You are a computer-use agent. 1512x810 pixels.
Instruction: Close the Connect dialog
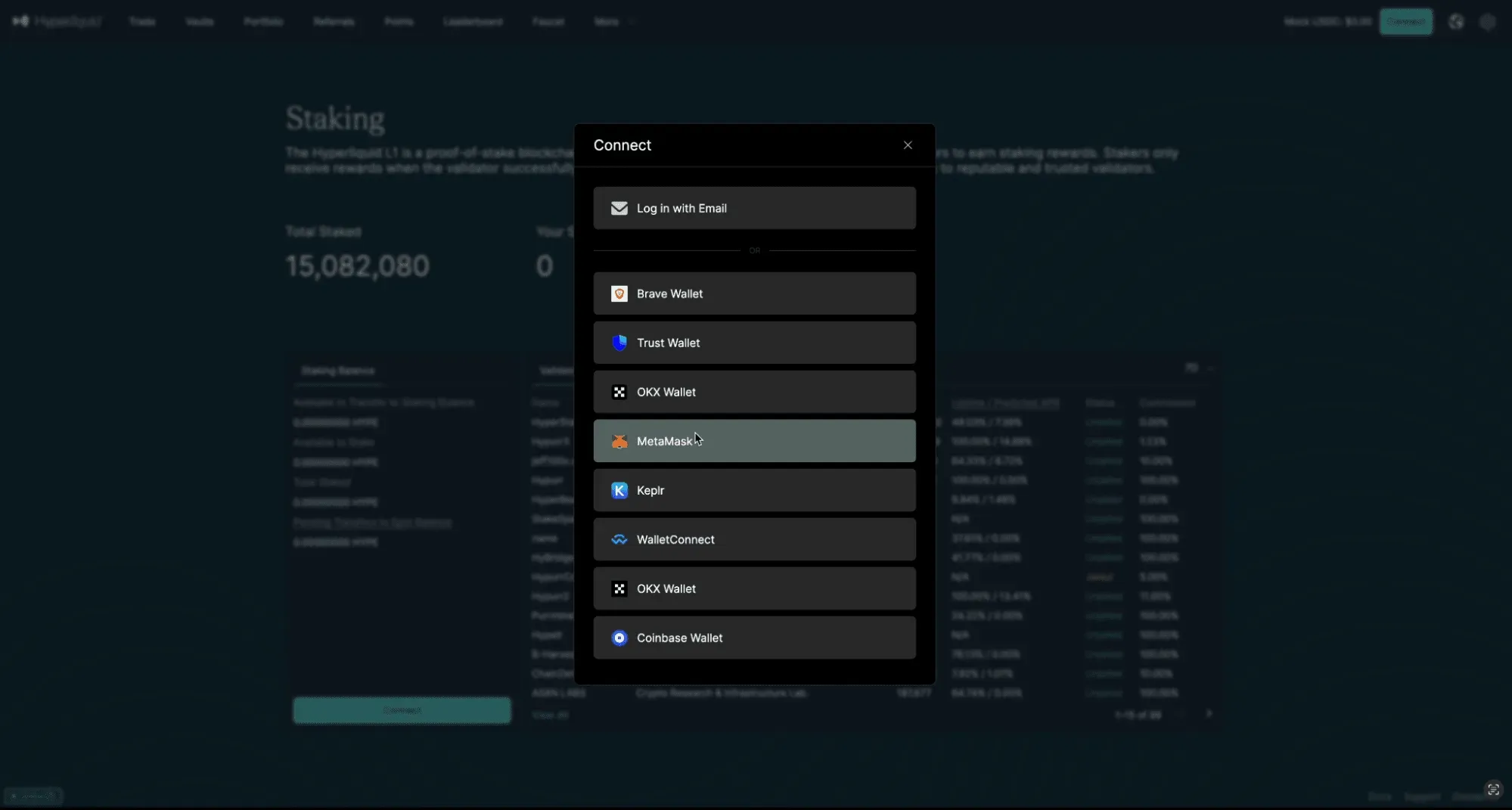click(908, 145)
